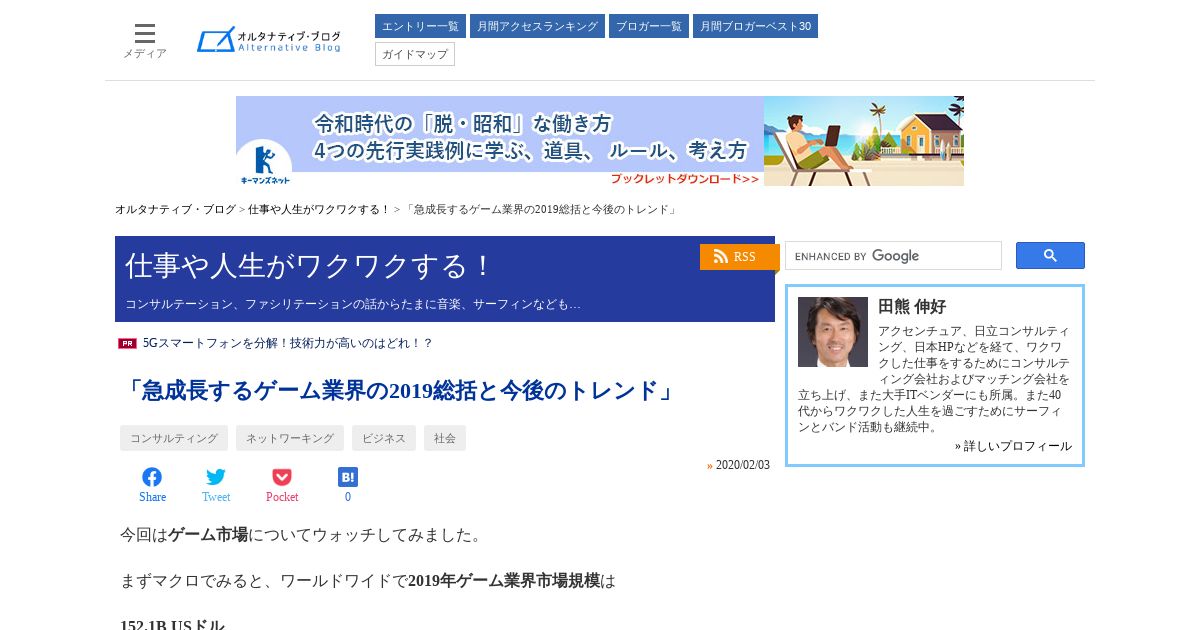Click the date 2020/02/03
Image resolution: width=1200 pixels, height=630 pixels.
pyautogui.click(x=743, y=465)
